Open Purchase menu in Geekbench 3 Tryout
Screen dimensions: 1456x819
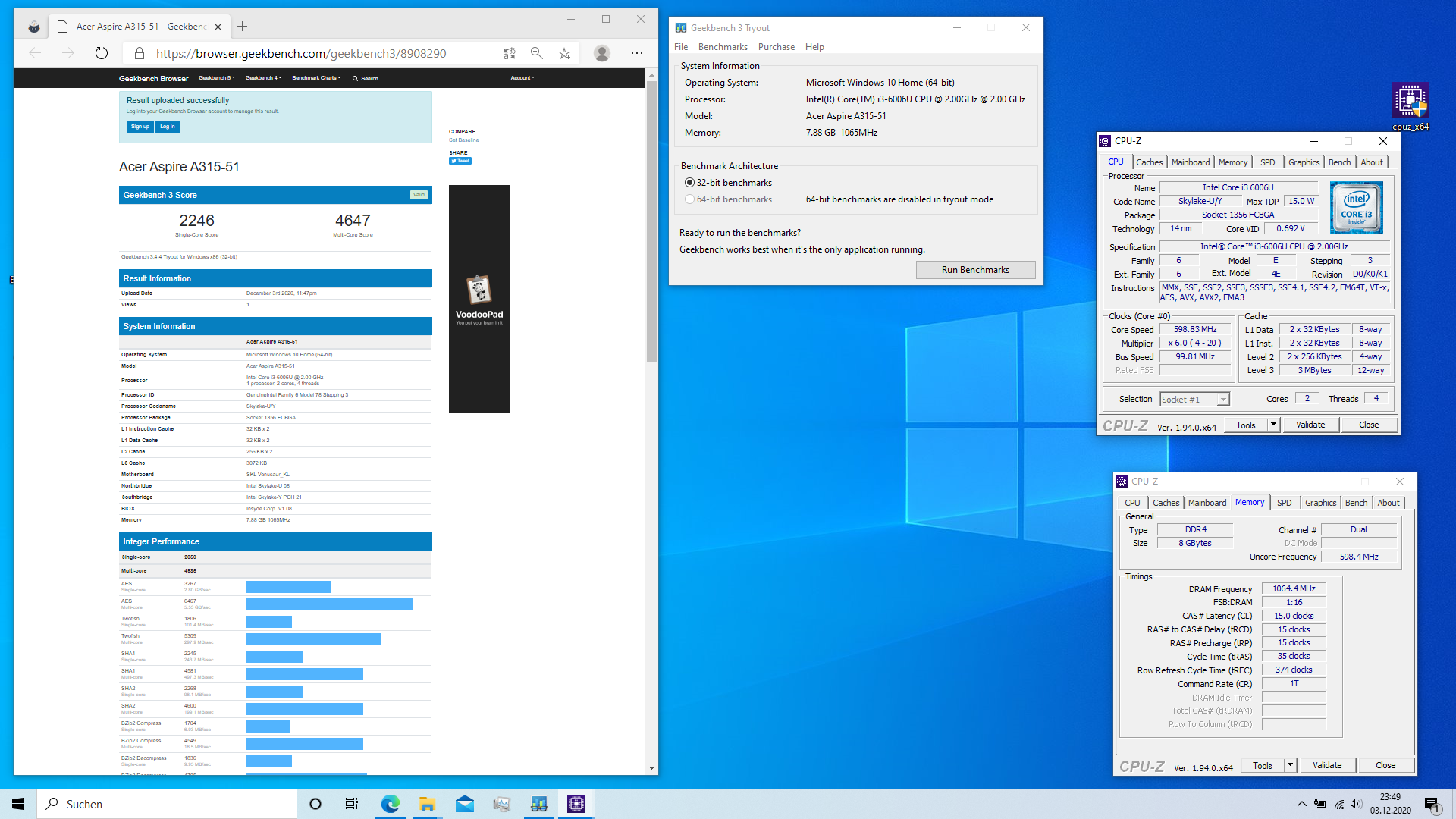click(777, 47)
